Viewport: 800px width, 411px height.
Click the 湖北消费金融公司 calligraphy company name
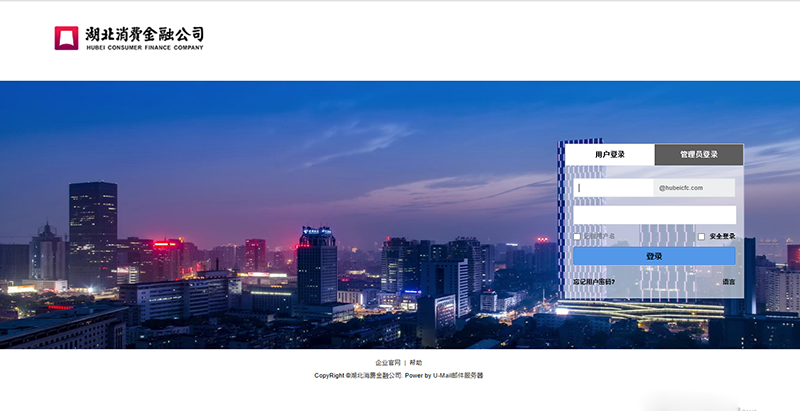[x=144, y=34]
